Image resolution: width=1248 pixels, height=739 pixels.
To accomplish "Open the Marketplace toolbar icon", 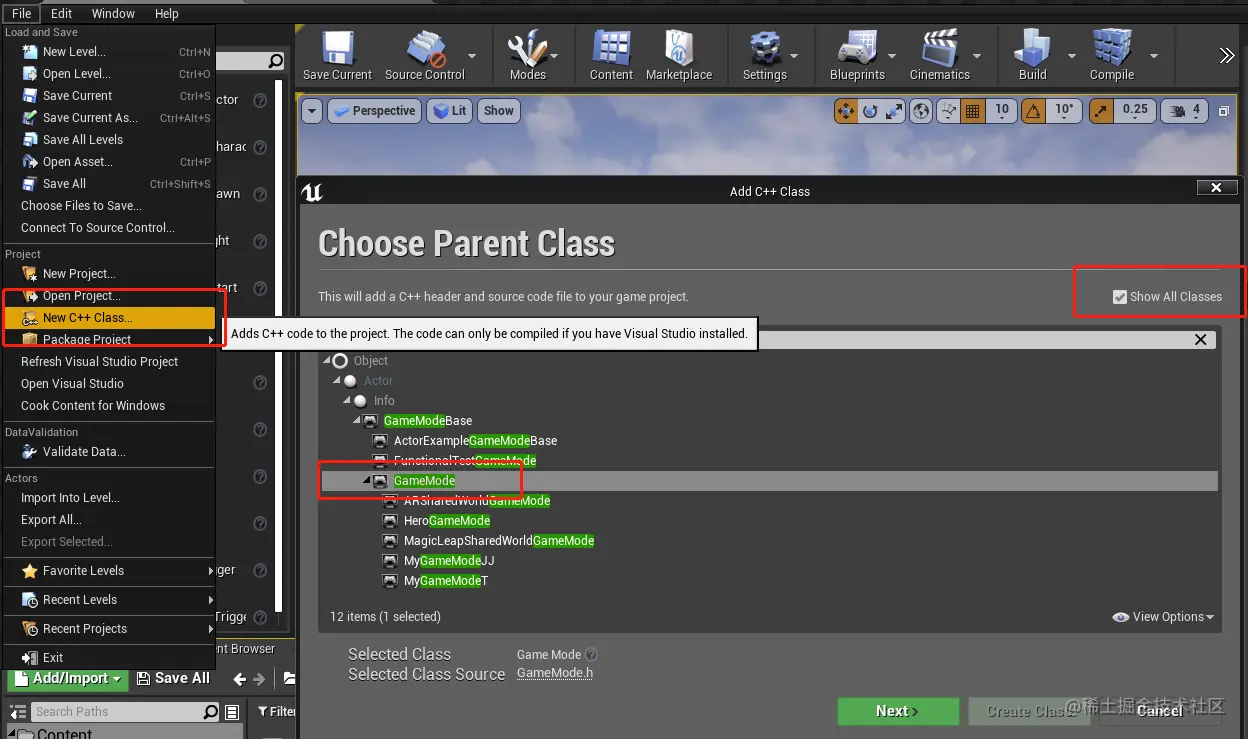I will tap(679, 55).
